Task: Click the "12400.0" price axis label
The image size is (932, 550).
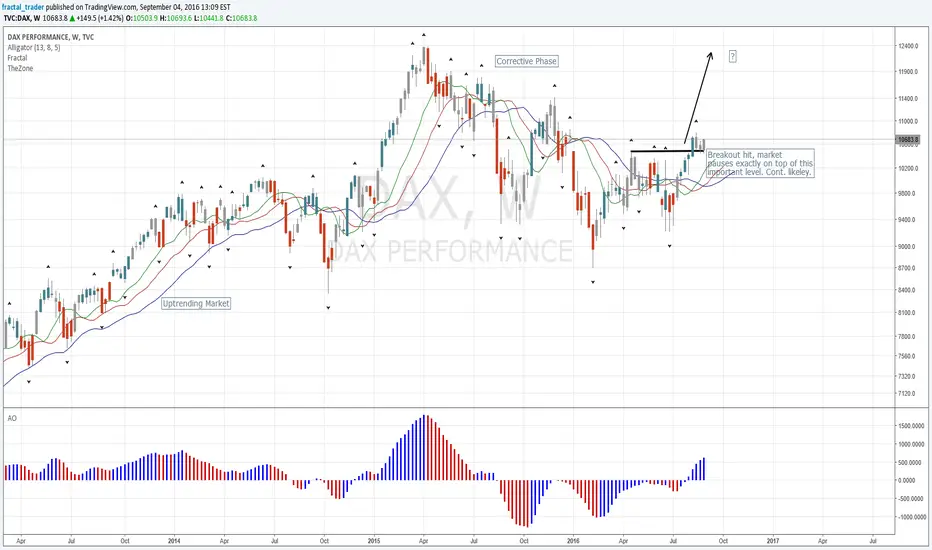Action: [x=907, y=46]
